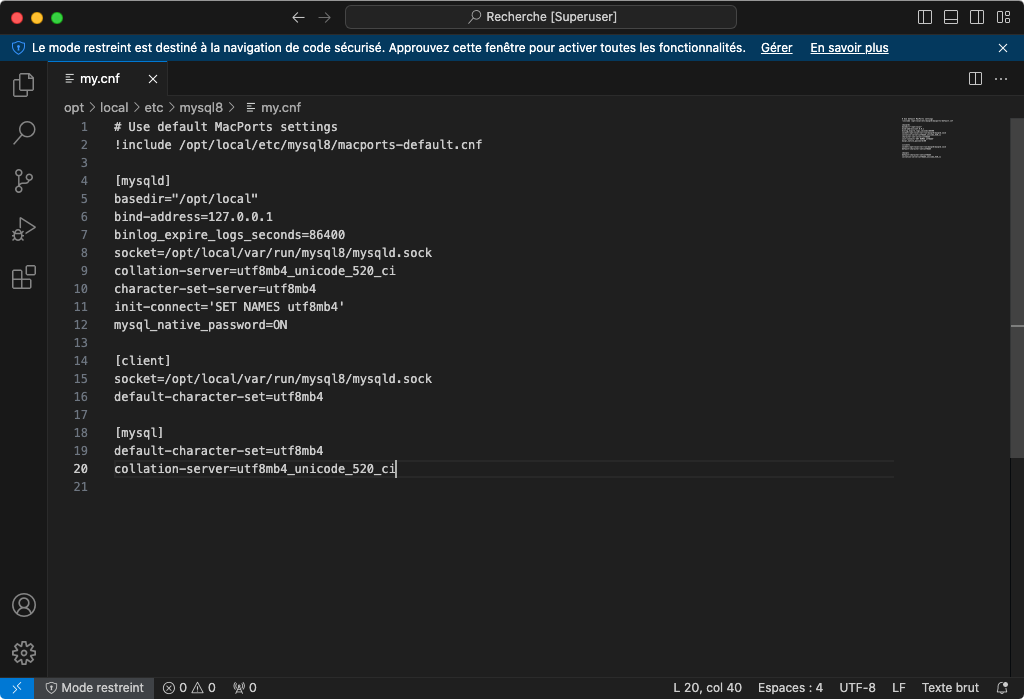Screen dimensions: 1024x699
Task: Open the LF end-of-line selector
Action: click(898, 688)
